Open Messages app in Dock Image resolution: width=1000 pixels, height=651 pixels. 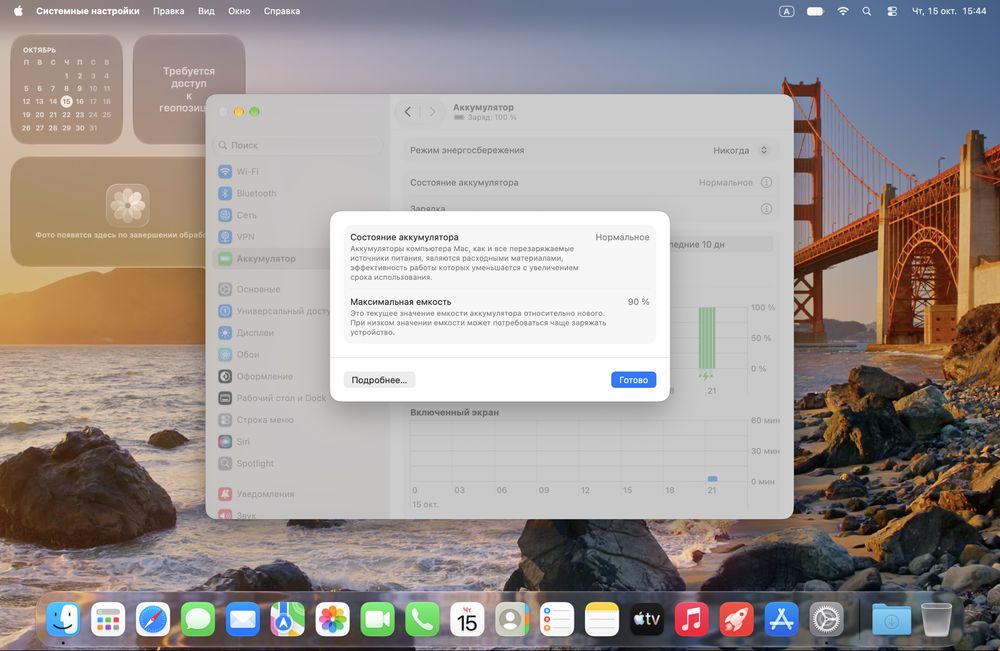(x=198, y=619)
